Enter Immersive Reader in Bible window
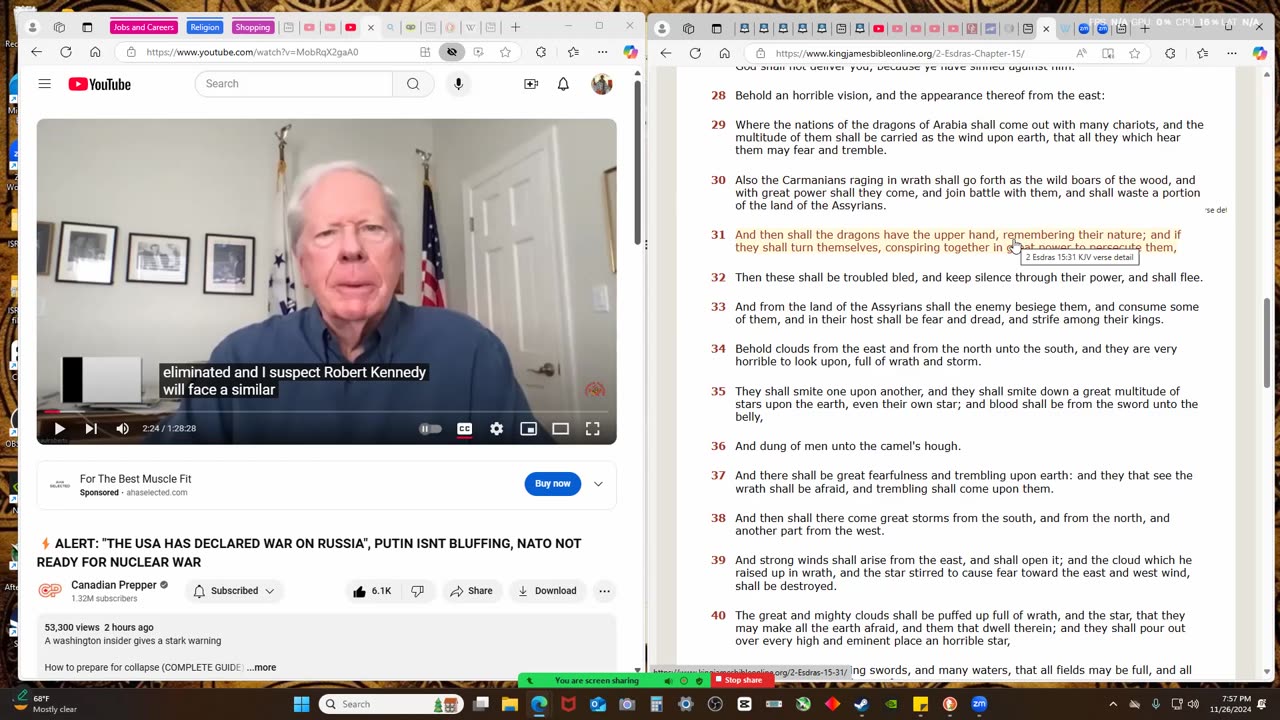 click(1108, 53)
